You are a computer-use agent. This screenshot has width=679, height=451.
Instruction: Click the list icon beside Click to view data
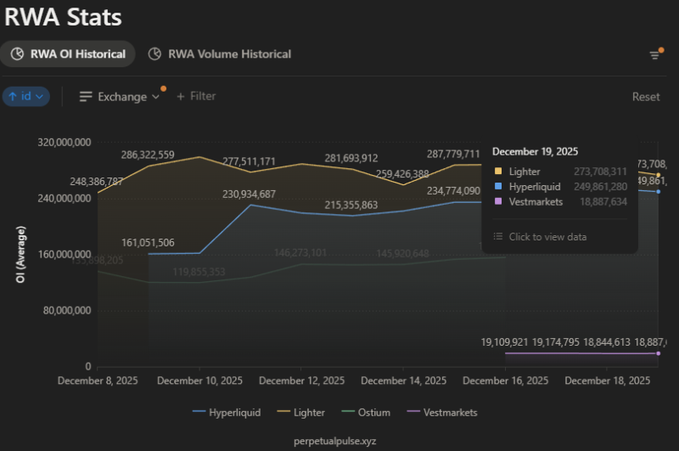[x=498, y=237]
